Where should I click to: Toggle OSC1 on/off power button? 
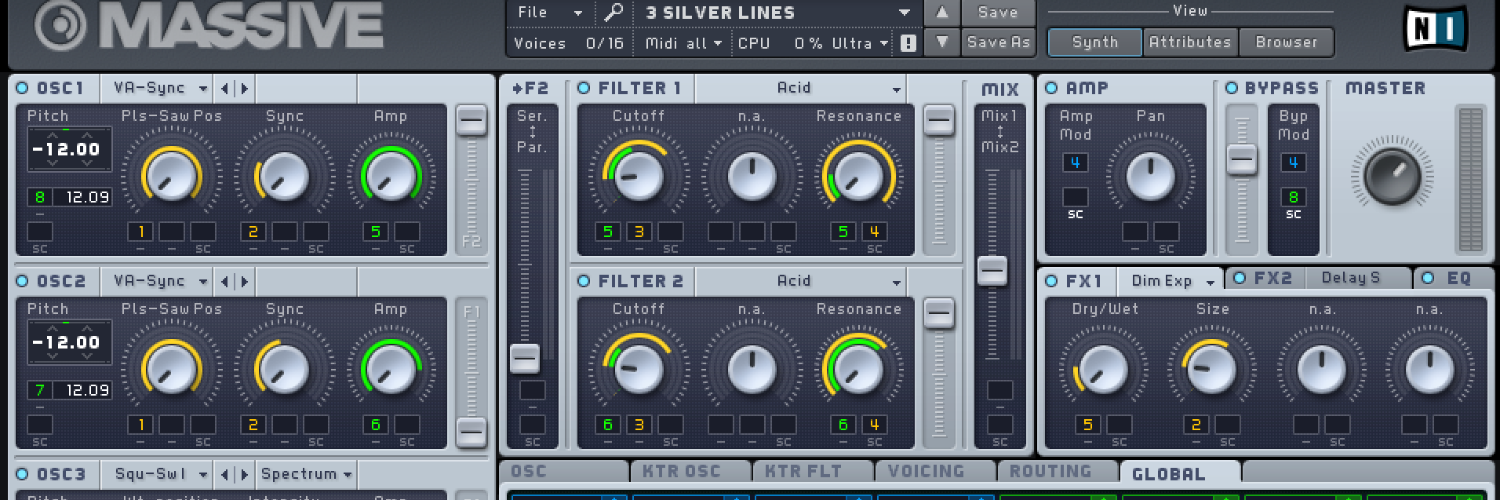point(23,88)
